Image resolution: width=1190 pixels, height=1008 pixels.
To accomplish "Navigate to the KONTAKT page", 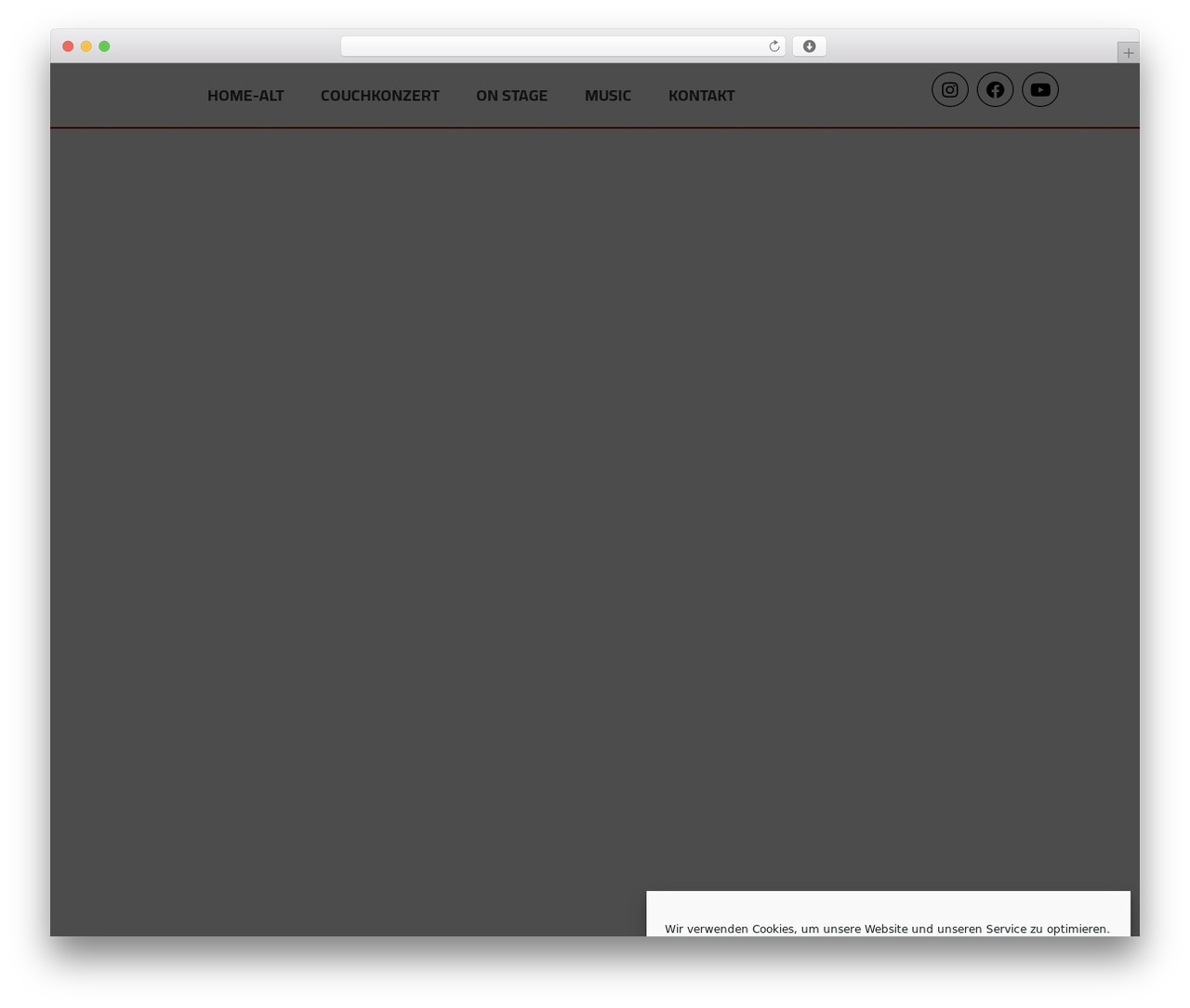I will pos(701,95).
